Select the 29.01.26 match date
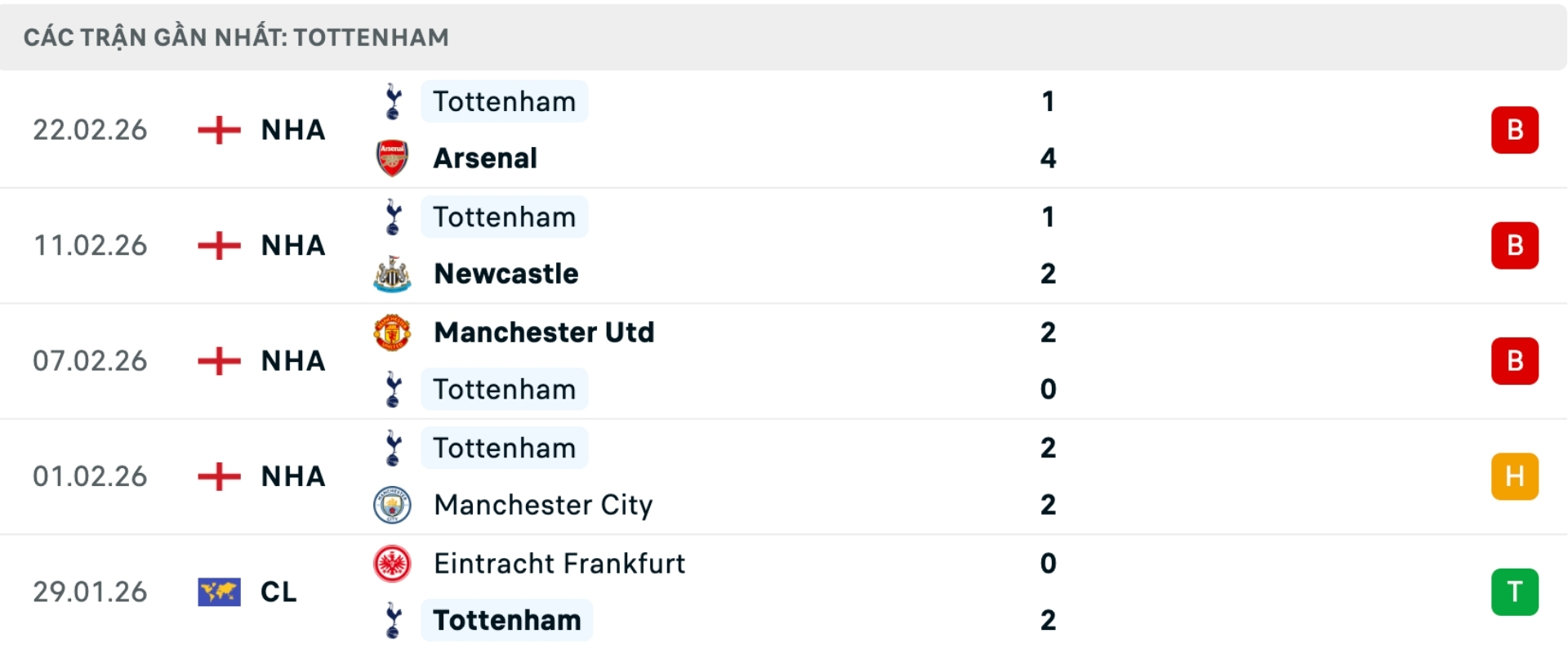Viewport: 1568px width, 647px height. (91, 591)
